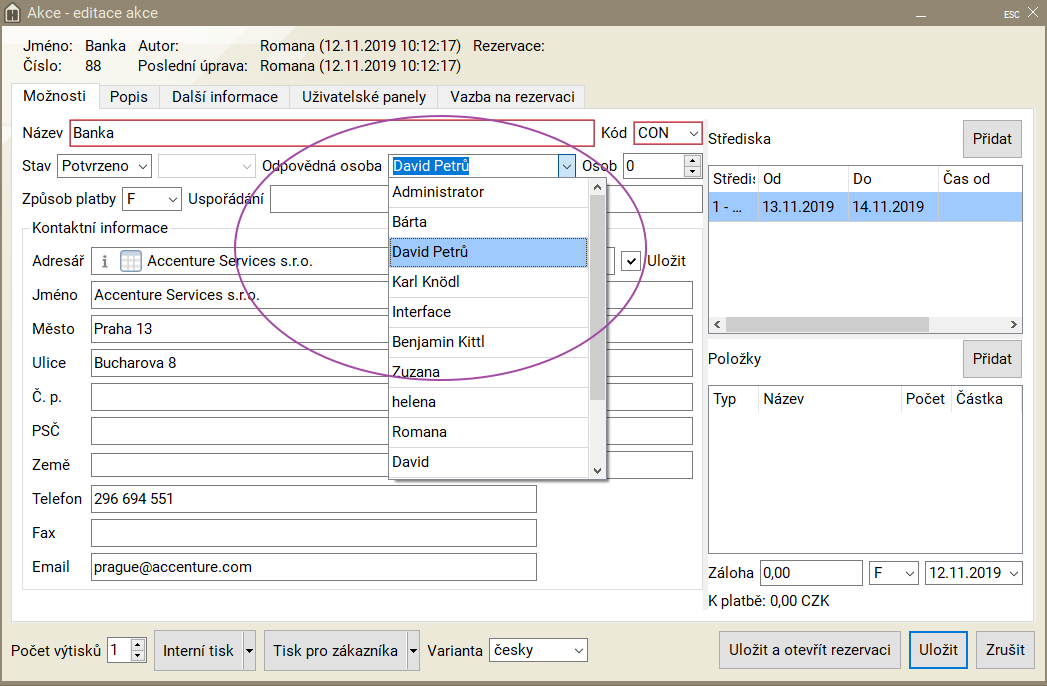Click the Zrušit button
This screenshot has height=686, width=1047.
point(1005,650)
